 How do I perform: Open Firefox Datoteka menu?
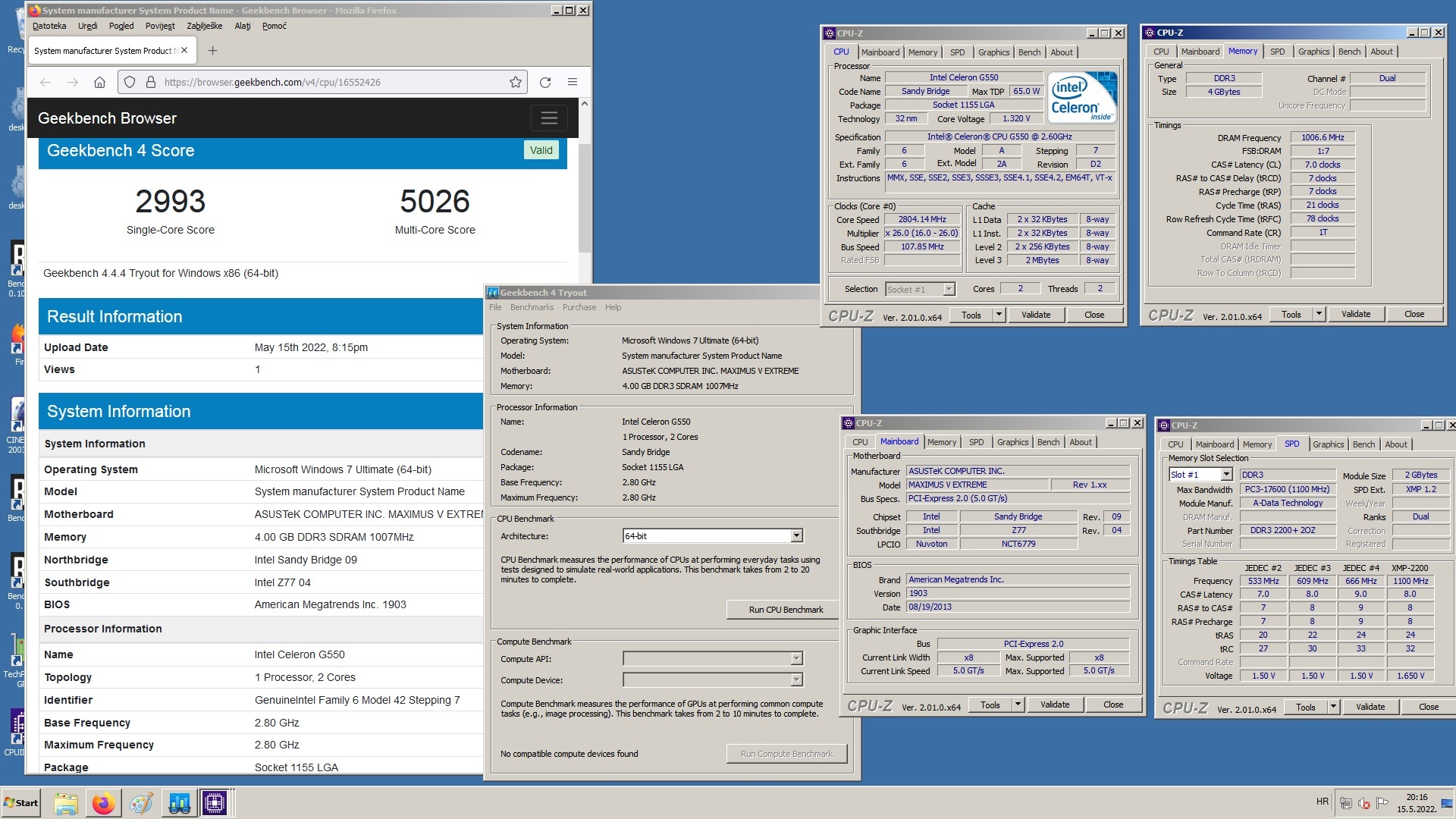click(49, 26)
